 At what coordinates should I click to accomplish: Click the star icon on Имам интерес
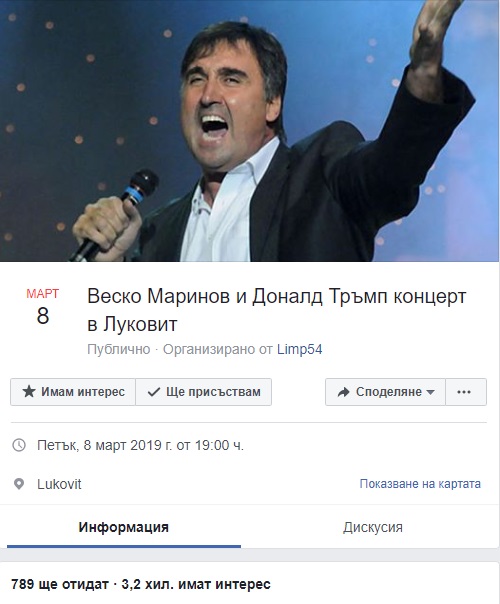29,392
